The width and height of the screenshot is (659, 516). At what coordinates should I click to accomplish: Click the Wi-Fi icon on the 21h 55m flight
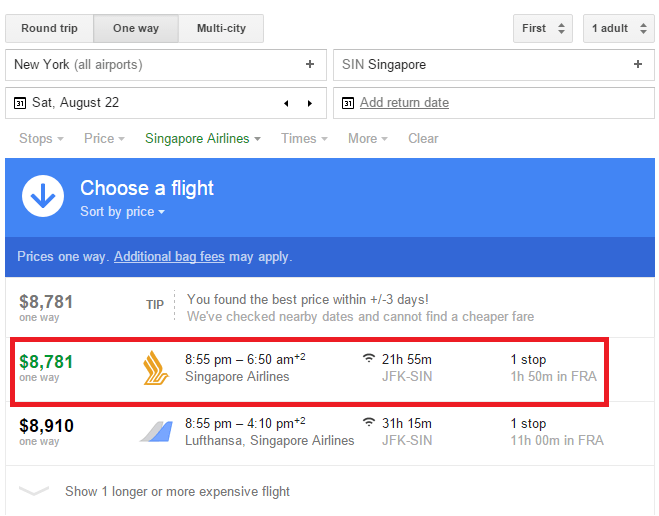[369, 358]
